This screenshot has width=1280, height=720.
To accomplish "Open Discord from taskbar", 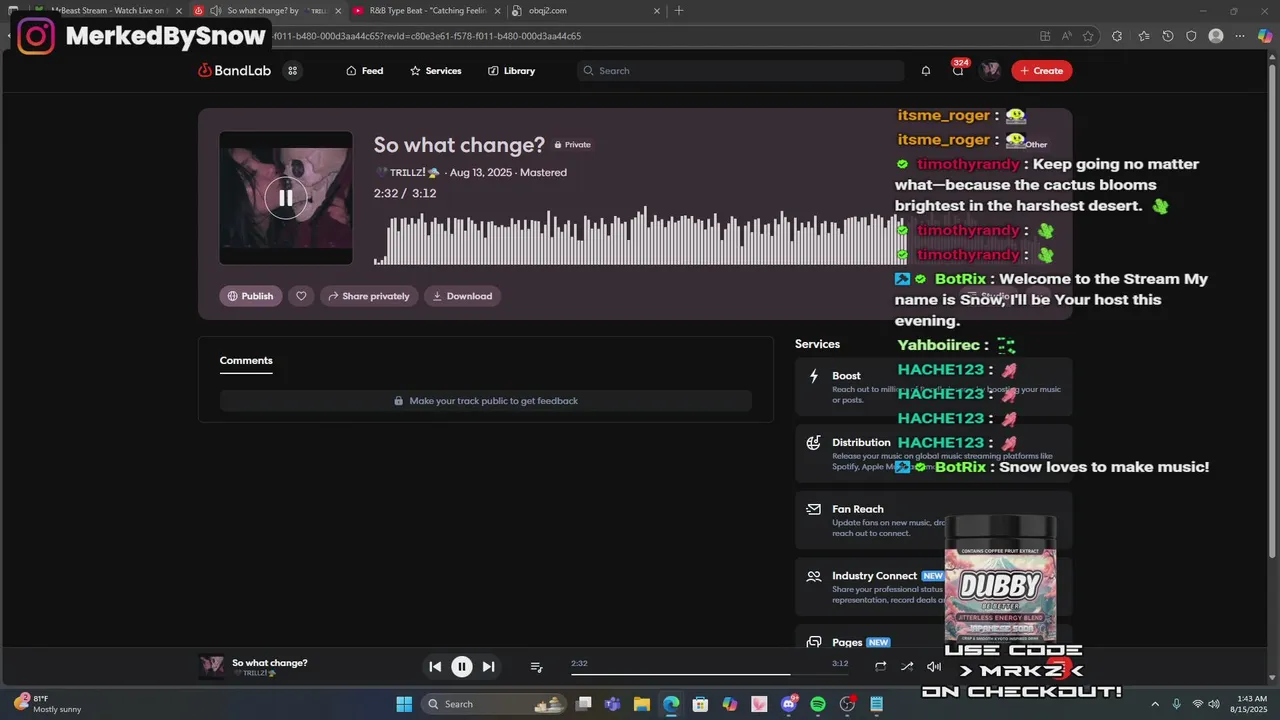I will click(789, 704).
